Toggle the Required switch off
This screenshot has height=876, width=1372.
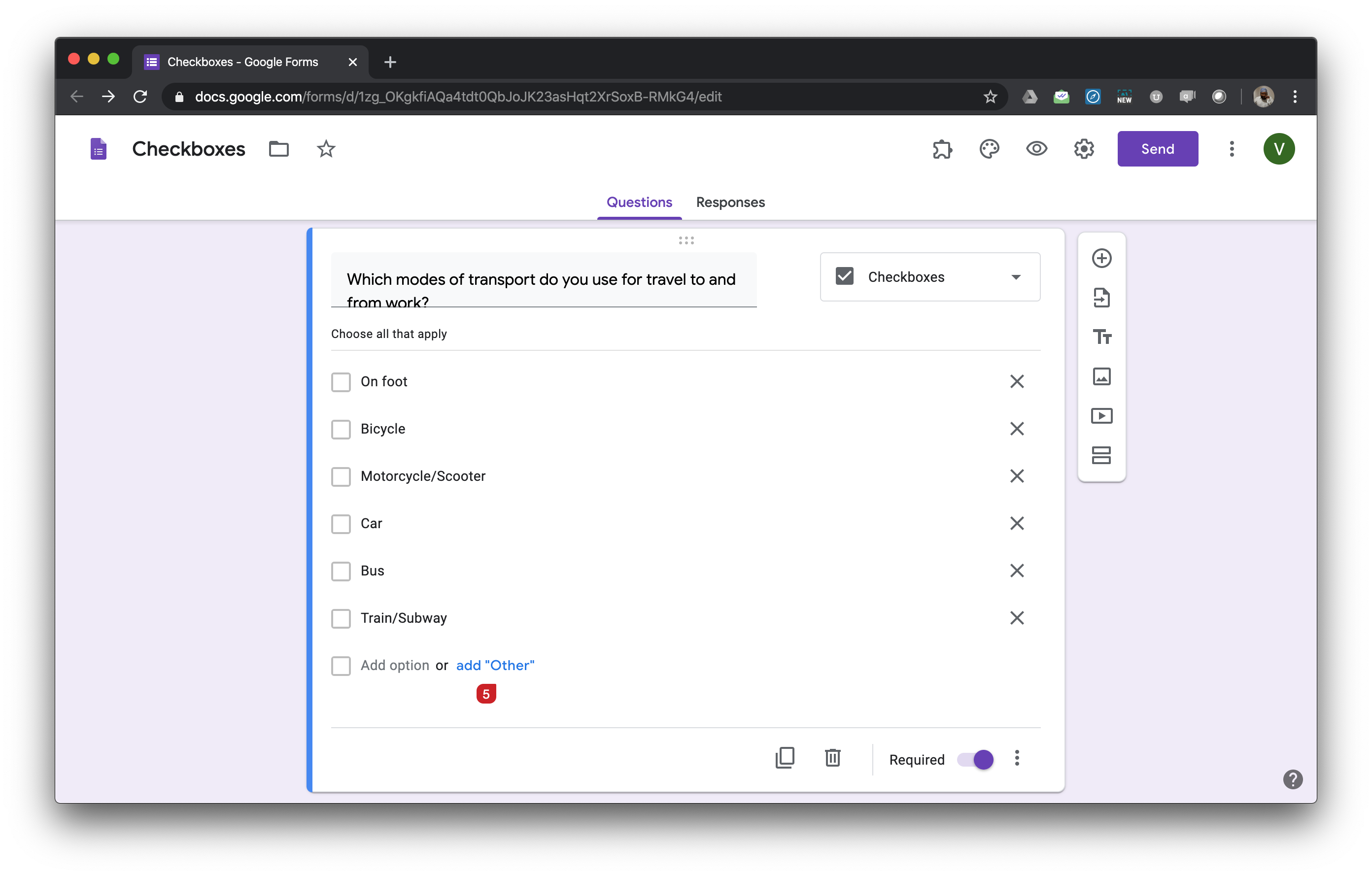pos(976,759)
